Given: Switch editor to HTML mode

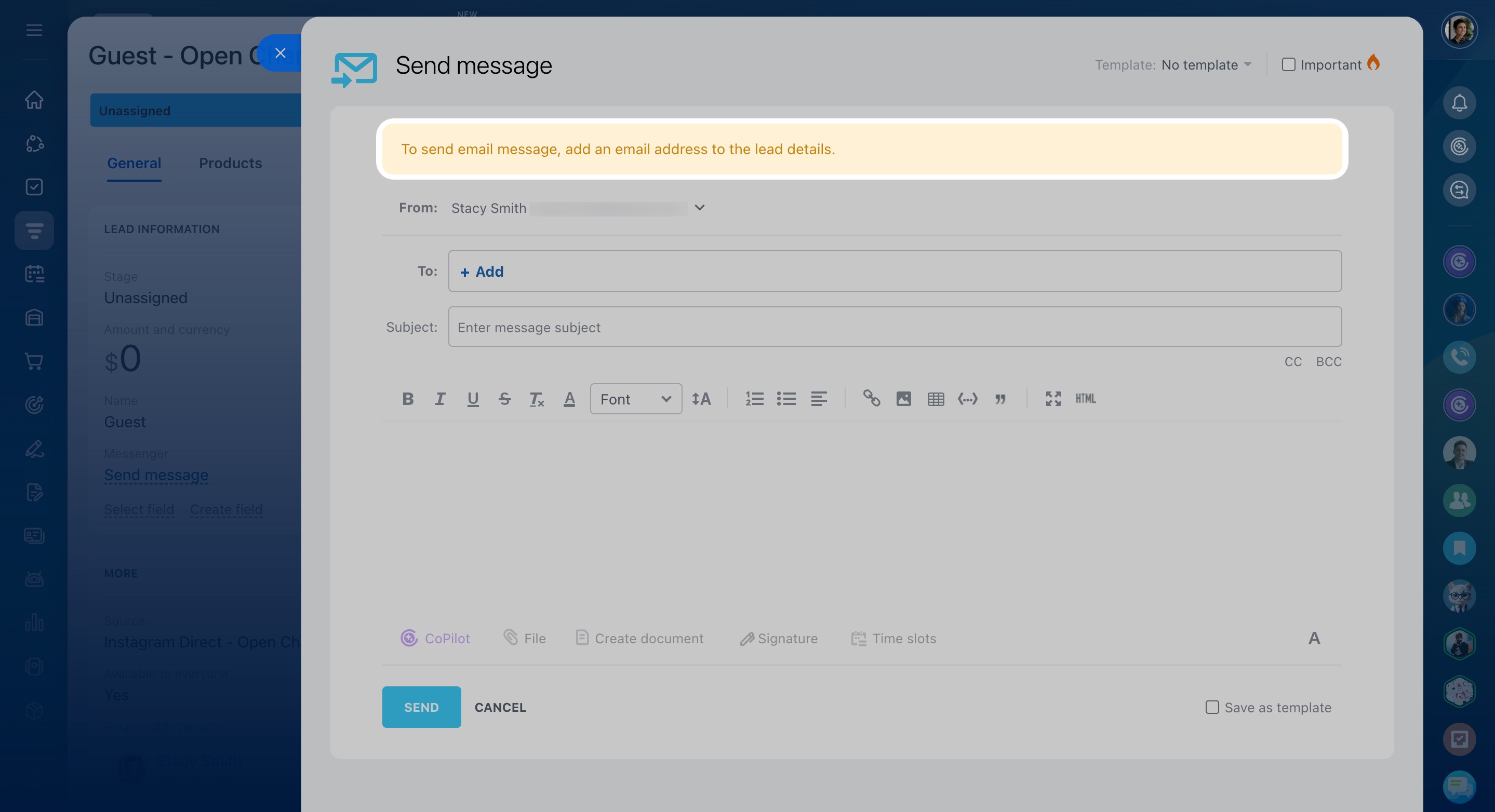Looking at the screenshot, I should pos(1085,399).
